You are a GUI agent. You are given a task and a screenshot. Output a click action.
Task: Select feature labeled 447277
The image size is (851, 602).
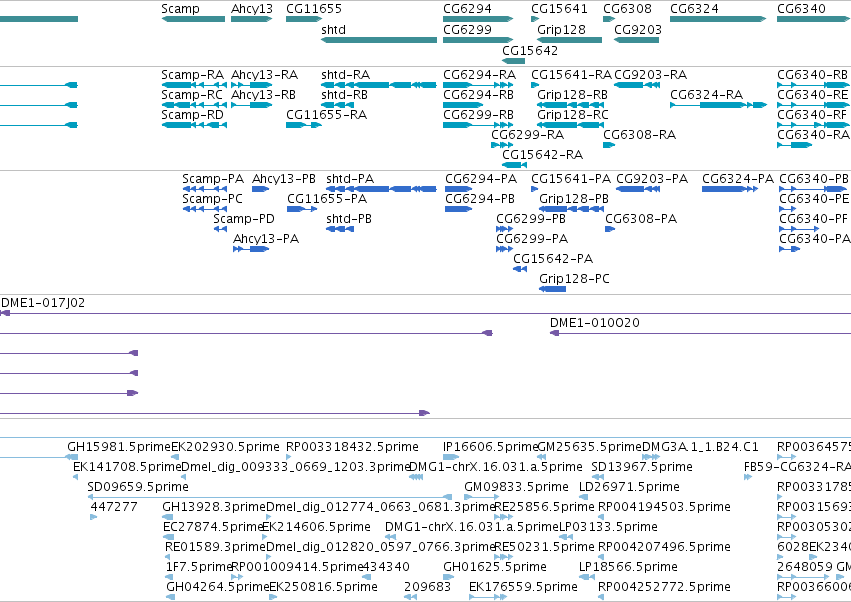pos(114,507)
